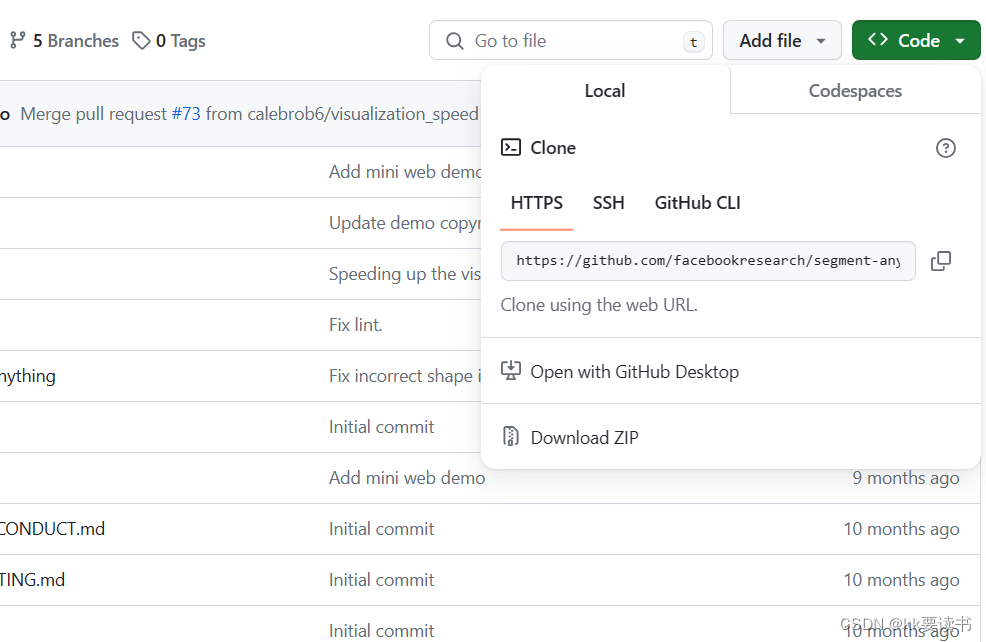Open the Add file dropdown
The width and height of the screenshot is (986, 642).
click(x=782, y=41)
